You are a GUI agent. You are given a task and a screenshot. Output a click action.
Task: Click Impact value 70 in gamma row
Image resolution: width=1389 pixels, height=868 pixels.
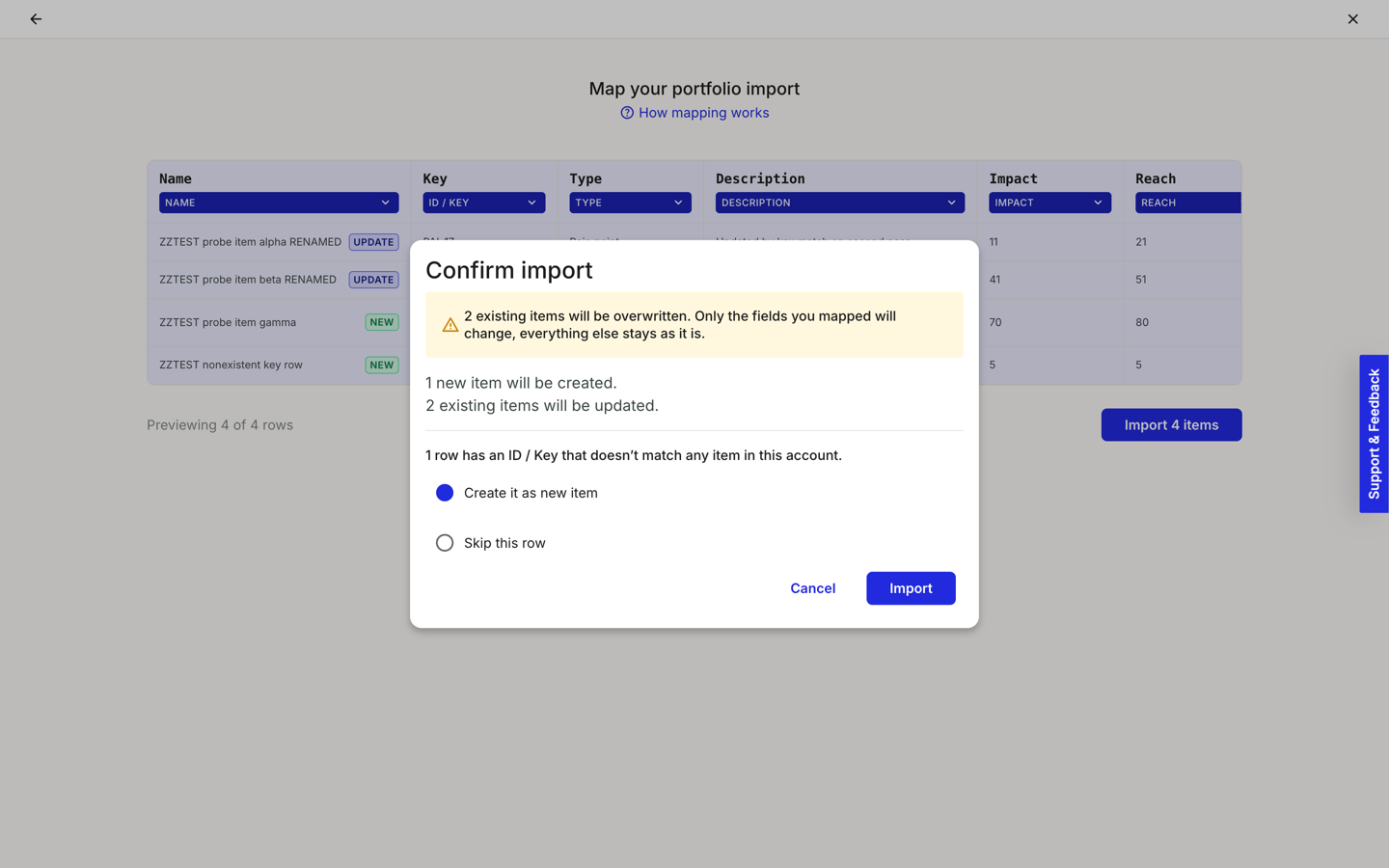pos(995,322)
